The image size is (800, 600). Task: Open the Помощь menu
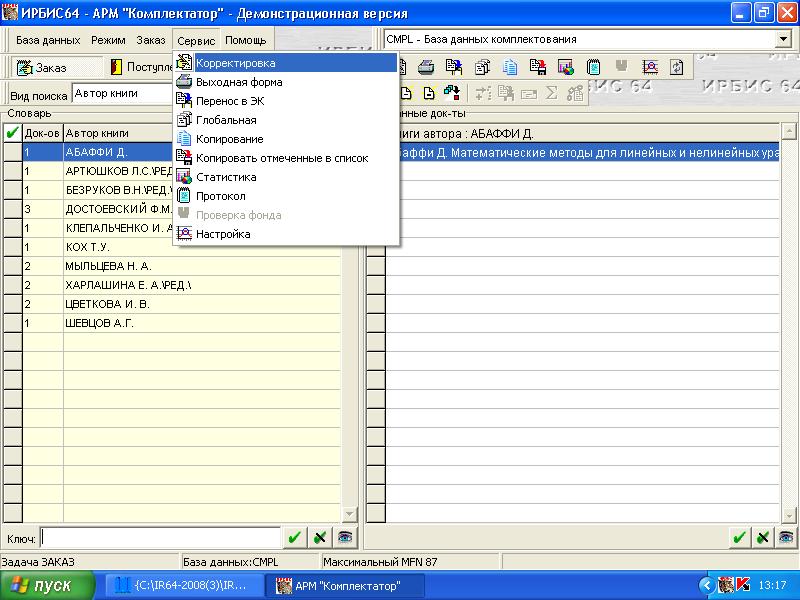click(245, 40)
